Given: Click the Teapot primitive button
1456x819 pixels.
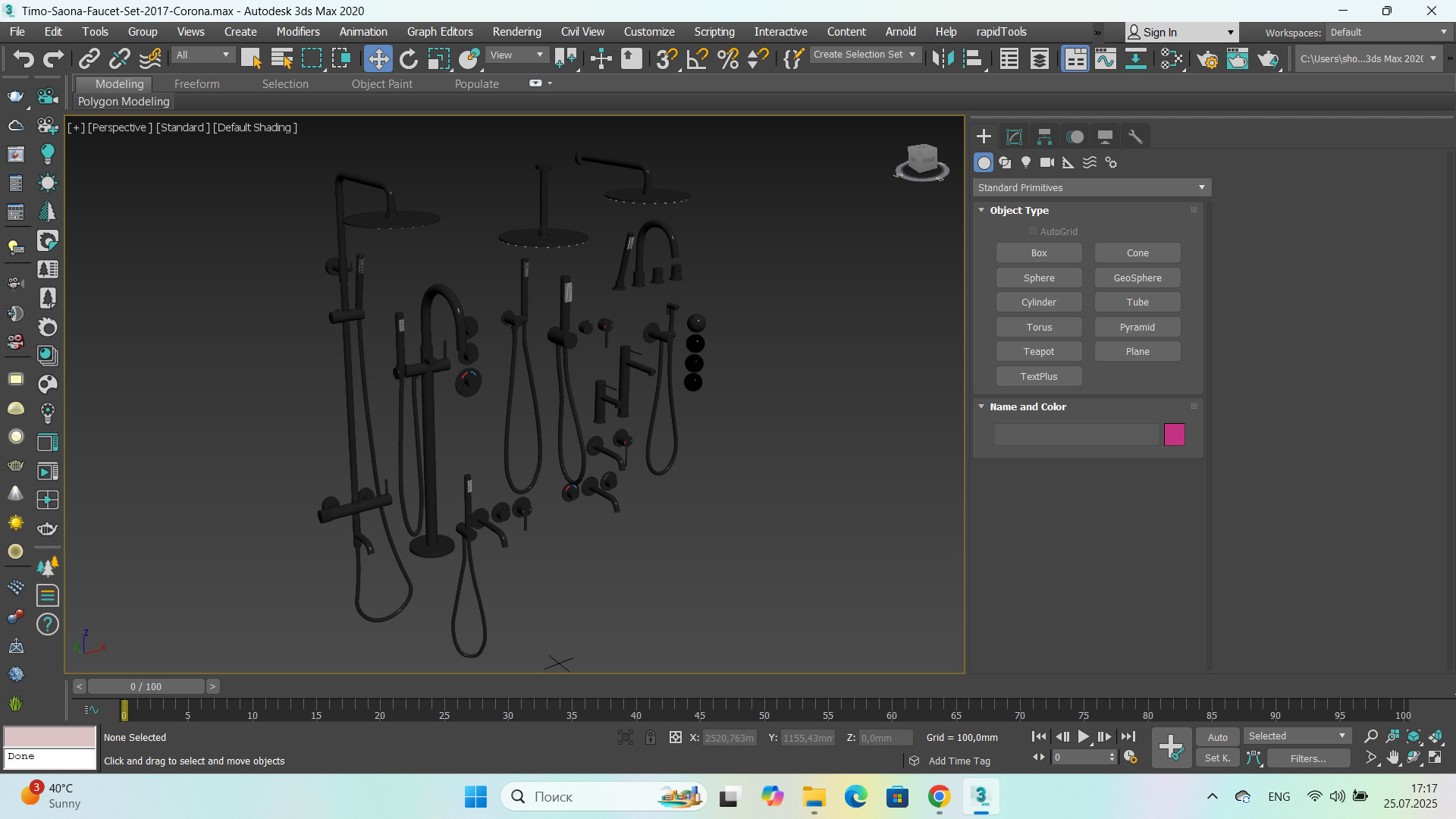Looking at the screenshot, I should (1038, 351).
